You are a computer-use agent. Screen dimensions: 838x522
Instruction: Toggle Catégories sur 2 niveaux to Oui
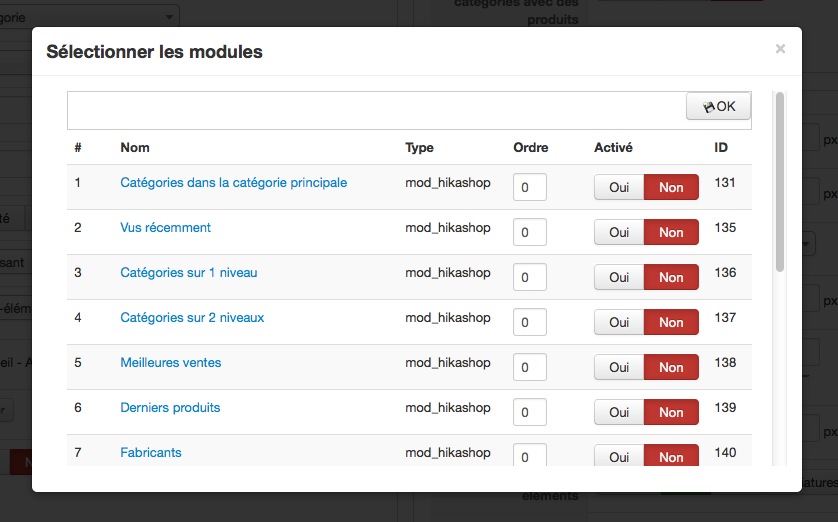click(619, 322)
